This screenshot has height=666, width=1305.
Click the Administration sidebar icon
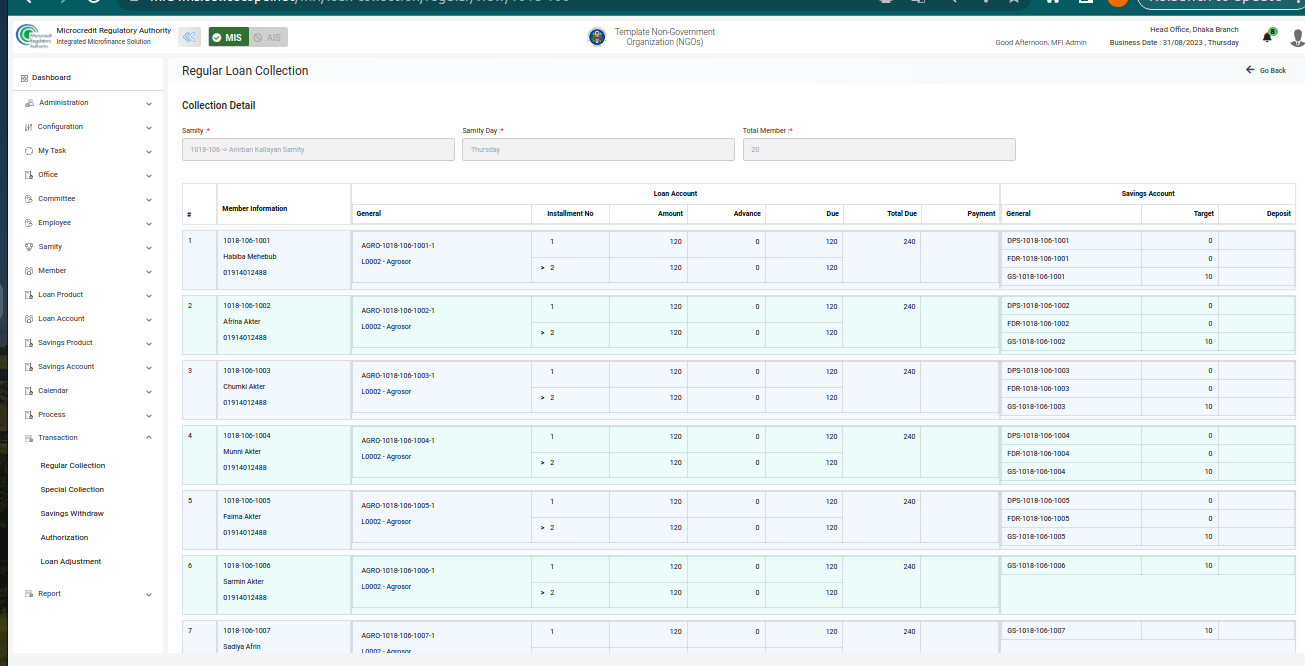pyautogui.click(x=29, y=103)
